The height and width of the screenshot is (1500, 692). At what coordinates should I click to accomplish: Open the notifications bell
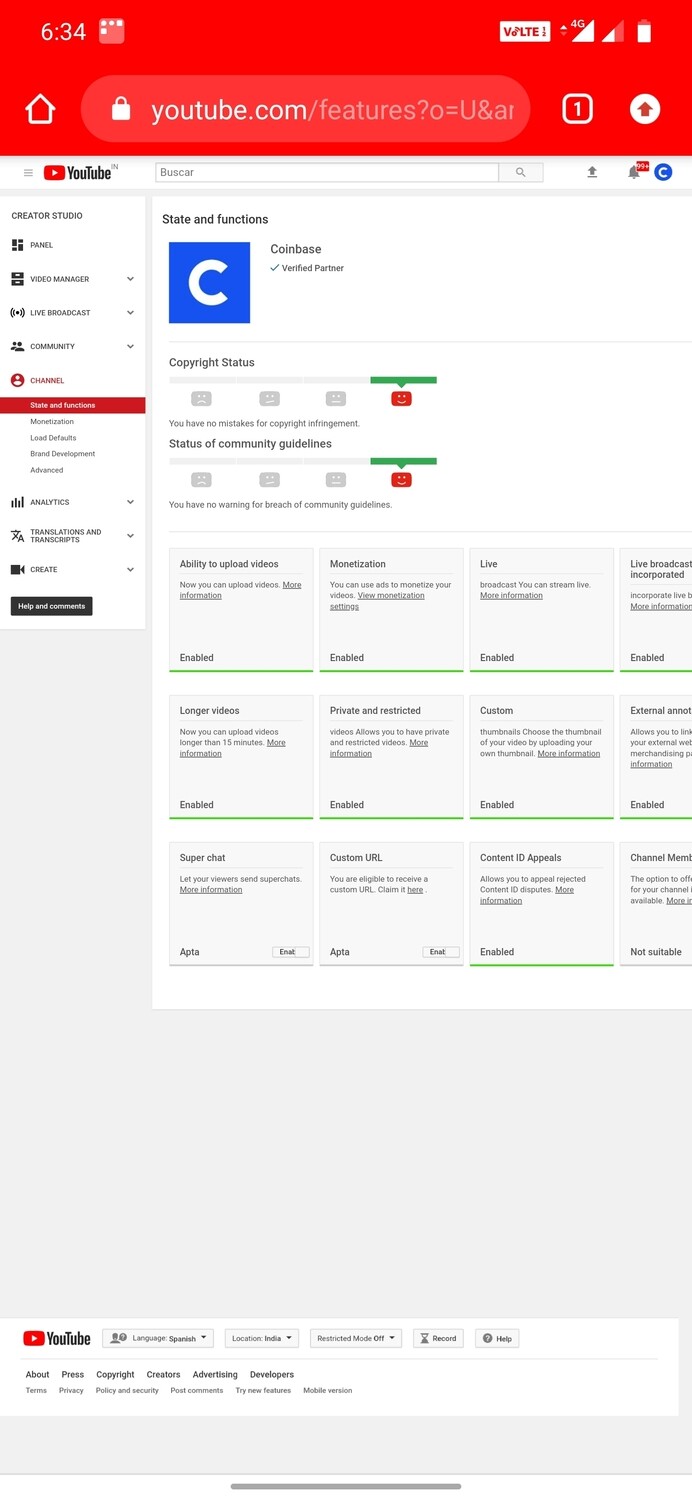634,172
